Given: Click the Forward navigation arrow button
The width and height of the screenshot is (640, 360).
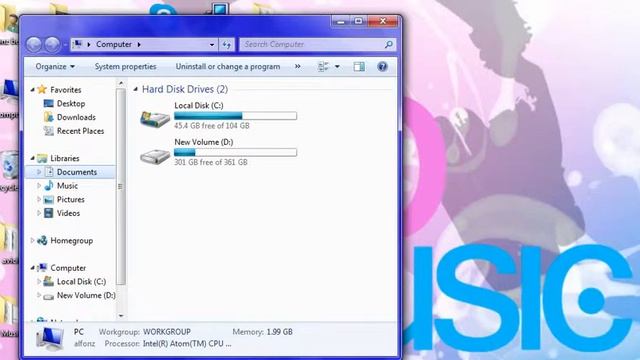Looking at the screenshot, I should [x=52, y=44].
